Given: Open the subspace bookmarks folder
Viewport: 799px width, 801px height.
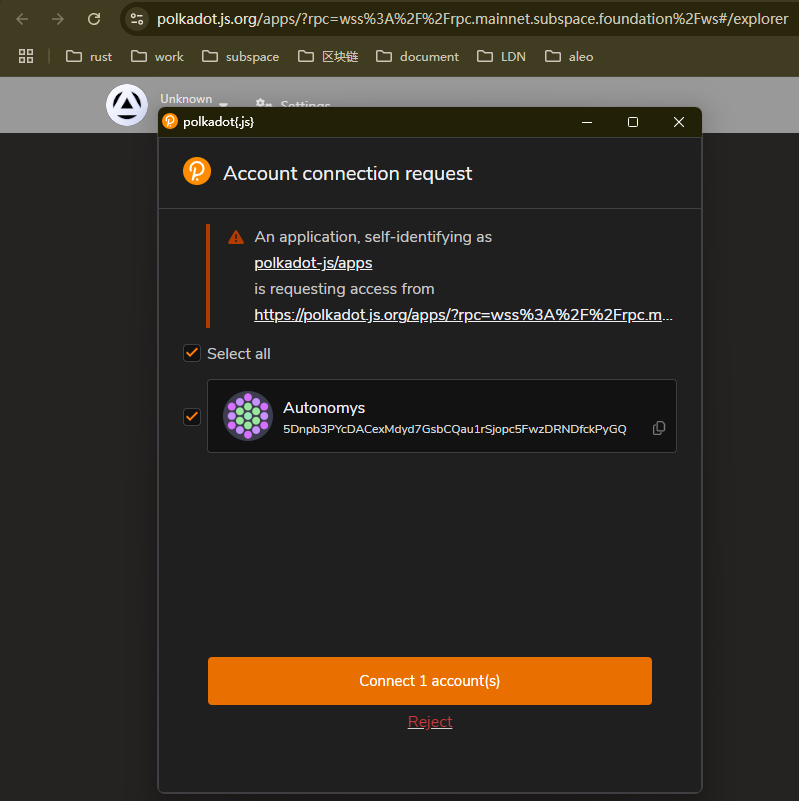Looking at the screenshot, I should coord(240,56).
